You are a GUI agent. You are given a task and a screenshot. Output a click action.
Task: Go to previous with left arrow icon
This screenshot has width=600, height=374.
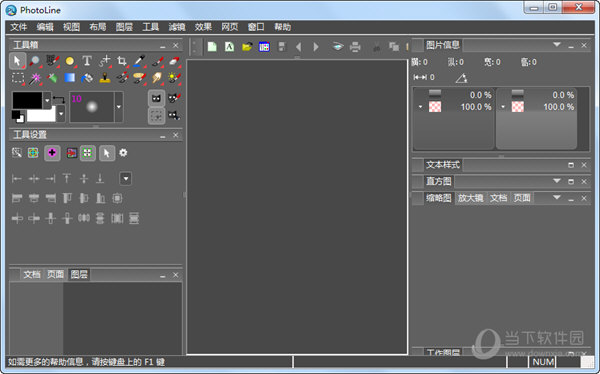click(299, 47)
